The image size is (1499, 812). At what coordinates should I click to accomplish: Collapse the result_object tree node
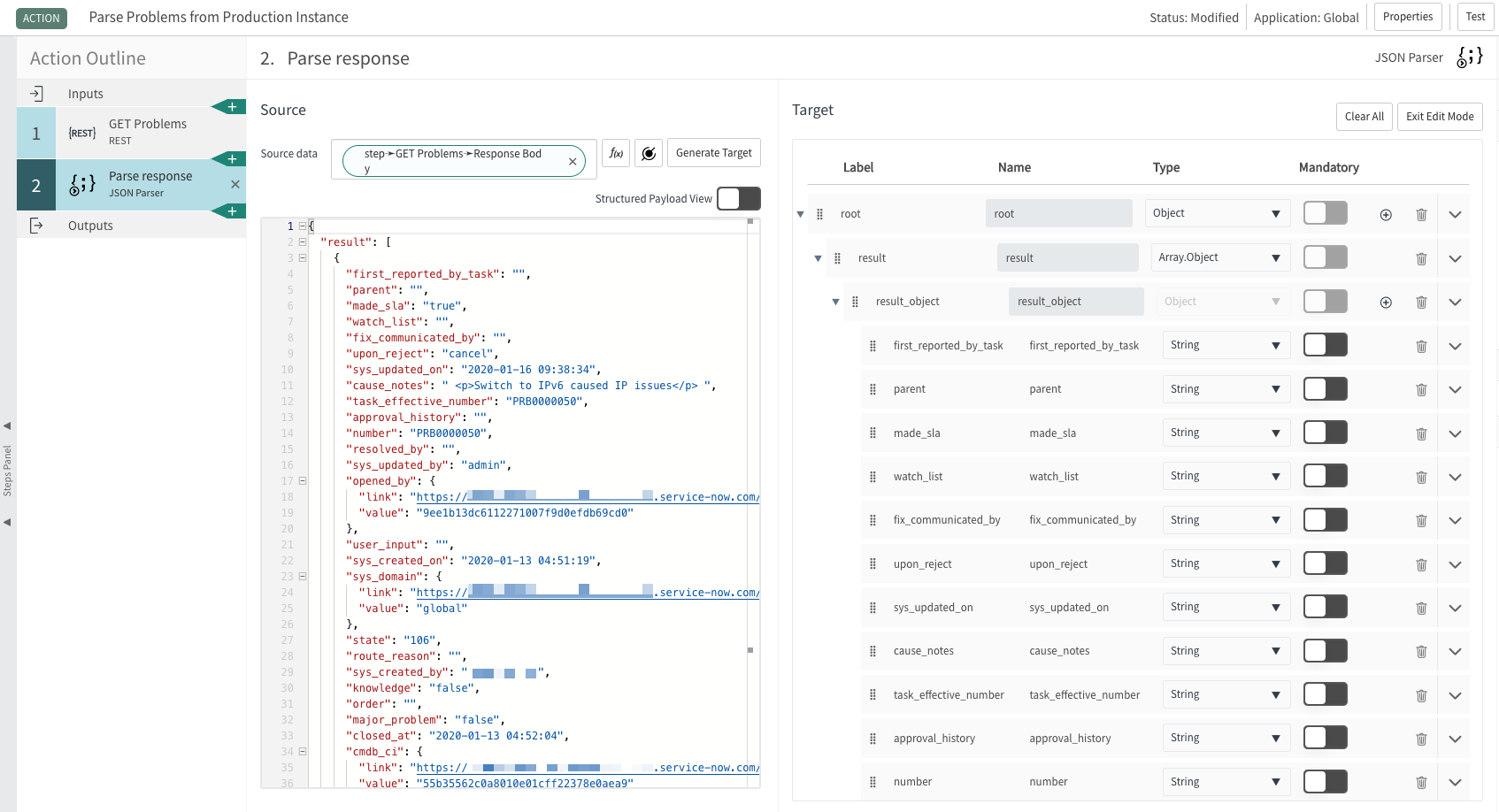[x=835, y=302]
